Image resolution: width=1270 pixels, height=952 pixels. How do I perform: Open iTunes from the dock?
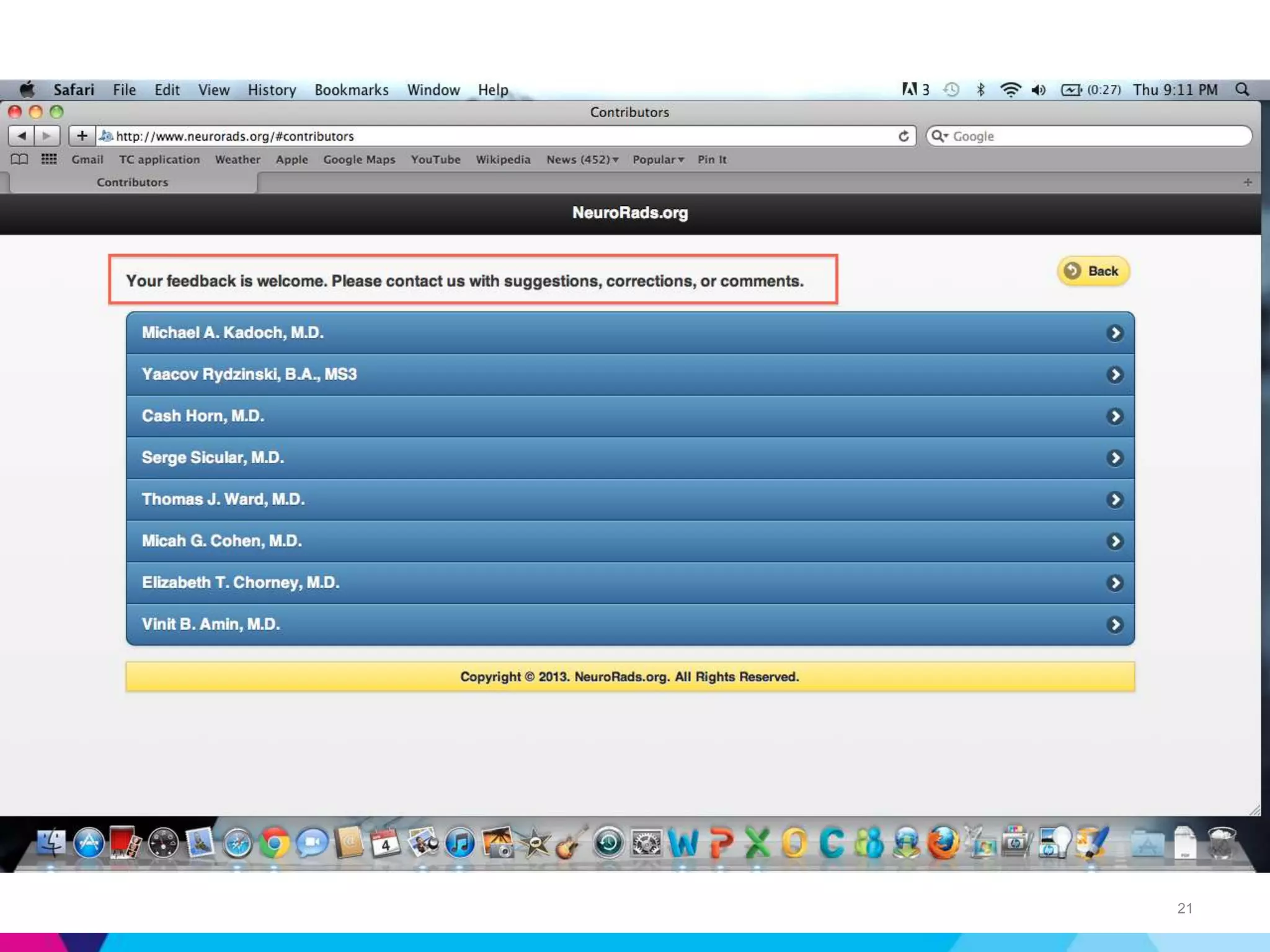pyautogui.click(x=460, y=844)
